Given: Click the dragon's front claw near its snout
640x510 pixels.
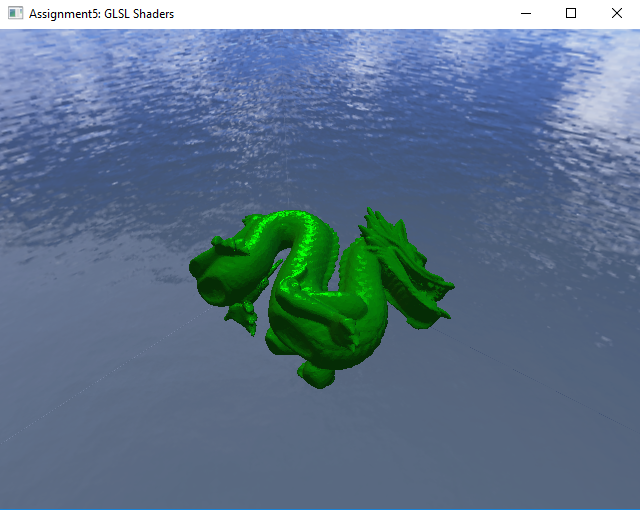Looking at the screenshot, I should (240, 318).
